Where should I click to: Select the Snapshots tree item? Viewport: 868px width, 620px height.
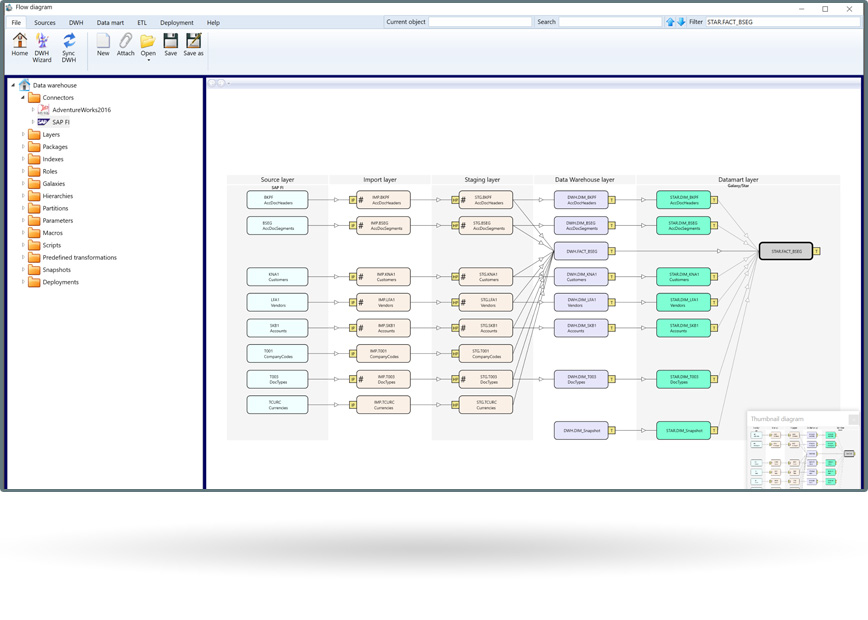(56, 270)
